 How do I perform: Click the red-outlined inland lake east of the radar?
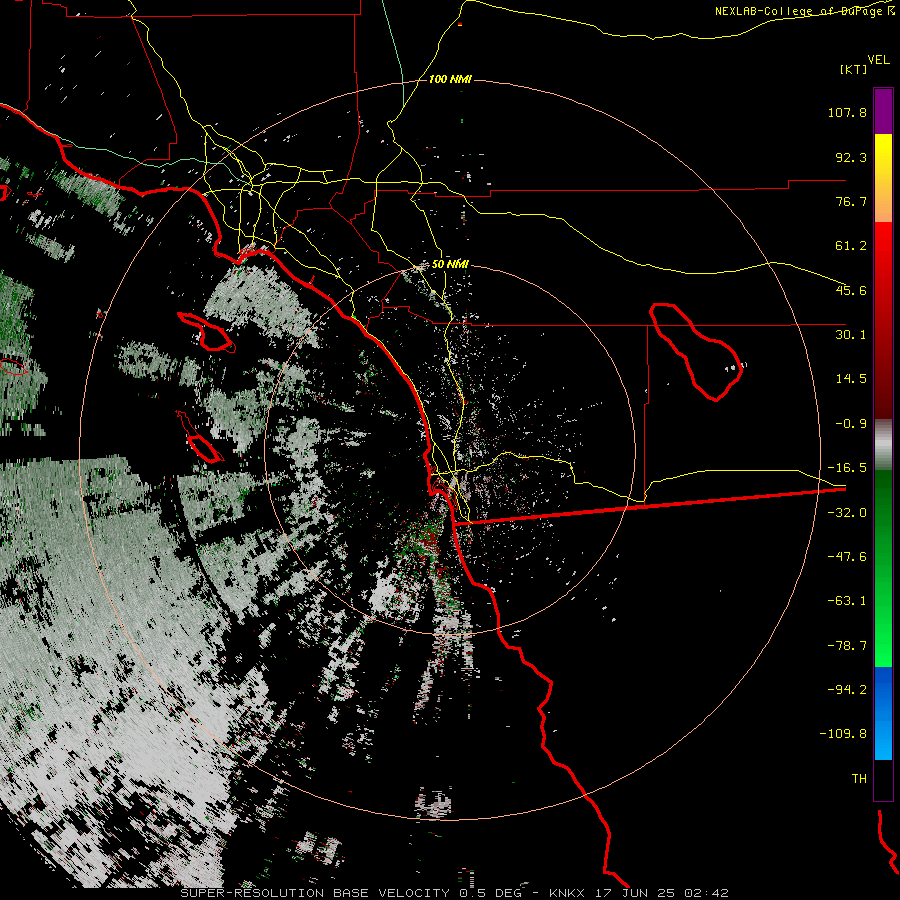696,352
